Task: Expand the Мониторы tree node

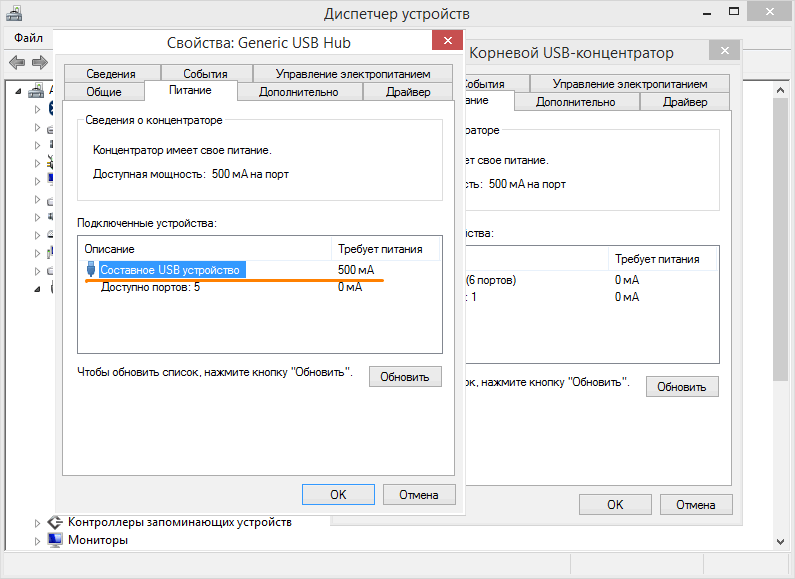Action: [37, 541]
